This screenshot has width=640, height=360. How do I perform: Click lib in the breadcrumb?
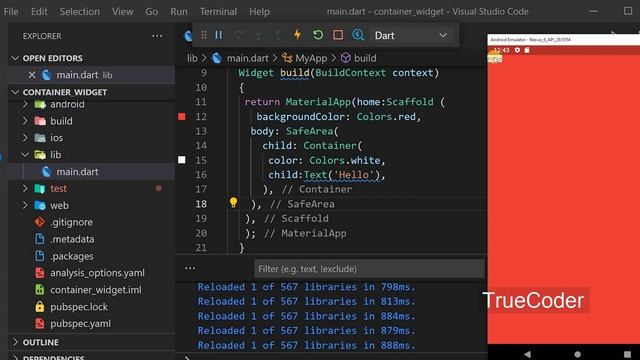192,58
